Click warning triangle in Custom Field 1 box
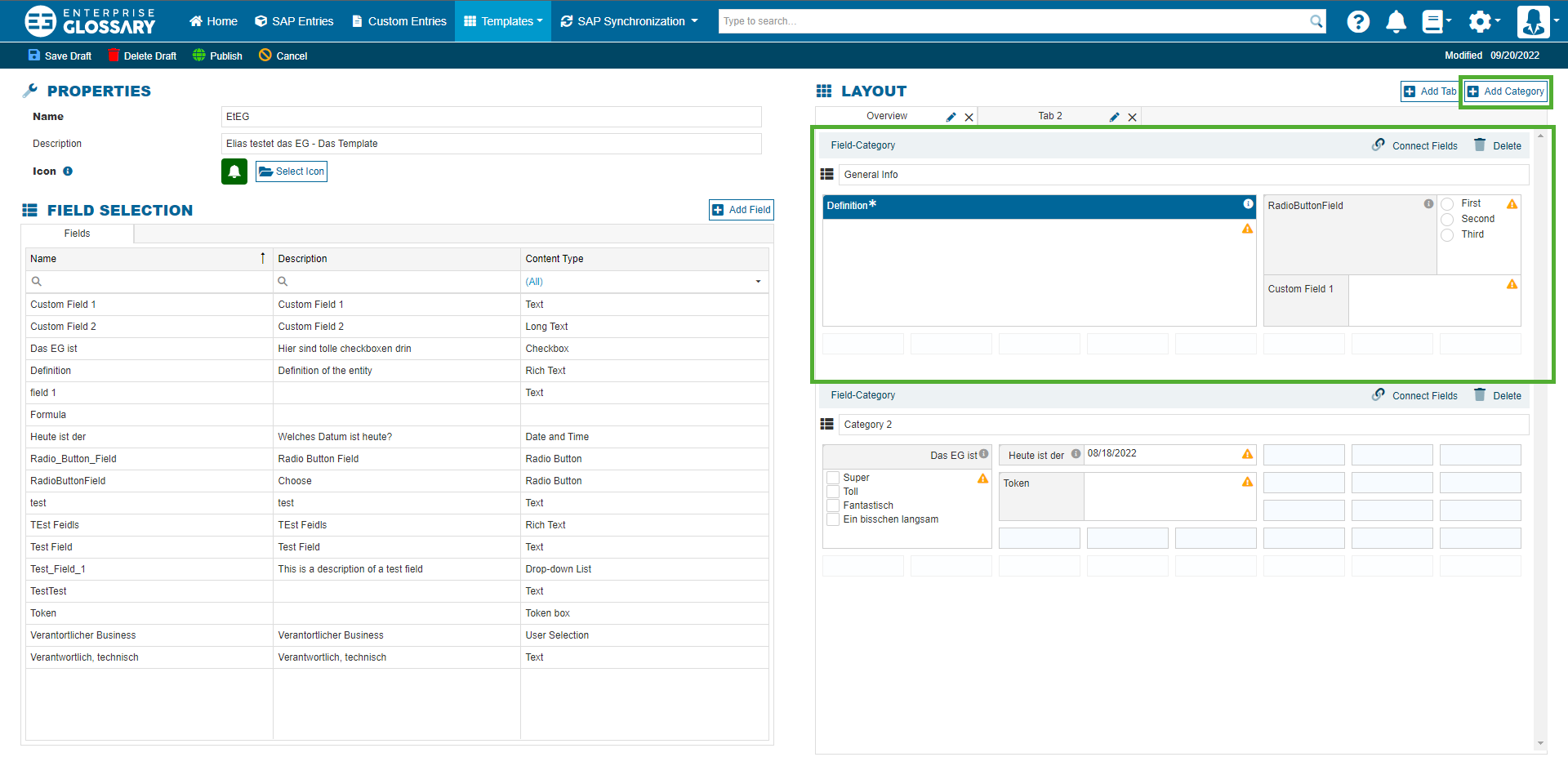Image resolution: width=1568 pixels, height=766 pixels. (1512, 284)
